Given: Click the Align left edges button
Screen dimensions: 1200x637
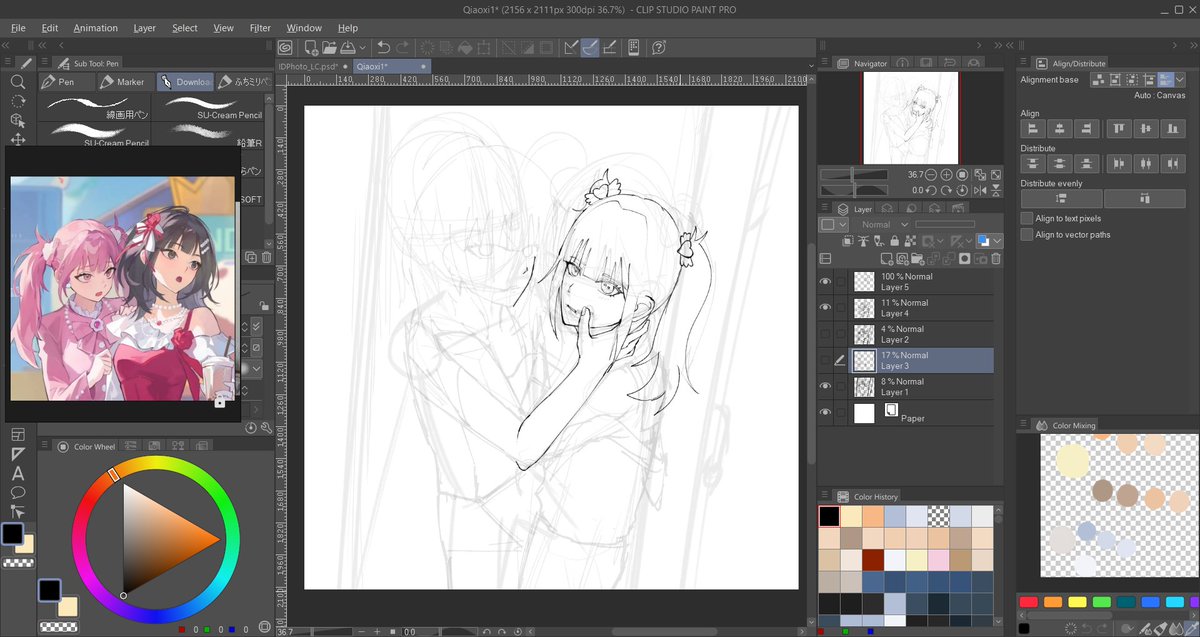Looking at the screenshot, I should (1031, 129).
